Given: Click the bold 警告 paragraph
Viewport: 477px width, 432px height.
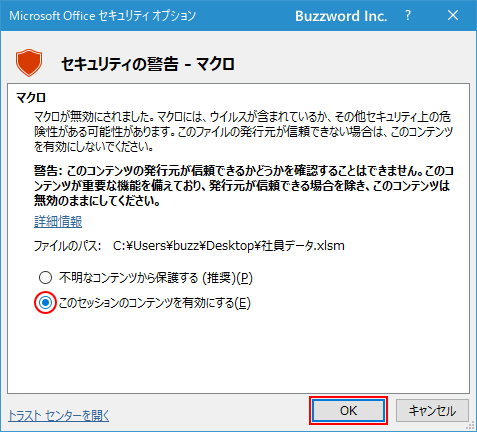Looking at the screenshot, I should click(x=243, y=186).
